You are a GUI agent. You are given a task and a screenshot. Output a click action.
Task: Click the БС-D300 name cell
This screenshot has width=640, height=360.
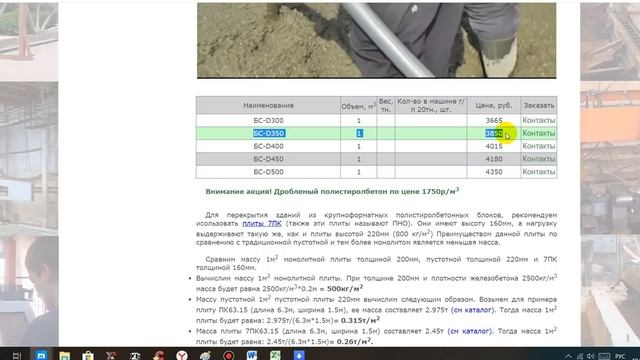pyautogui.click(x=268, y=120)
